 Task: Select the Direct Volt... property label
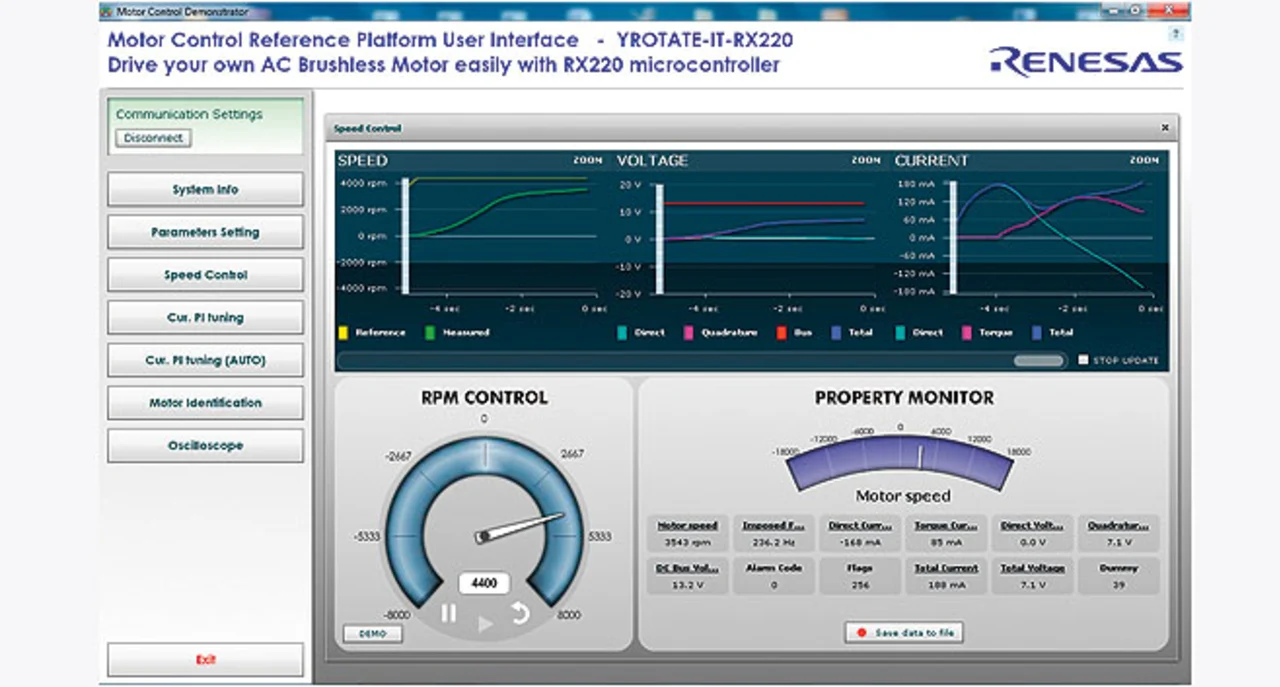(x=1032, y=525)
